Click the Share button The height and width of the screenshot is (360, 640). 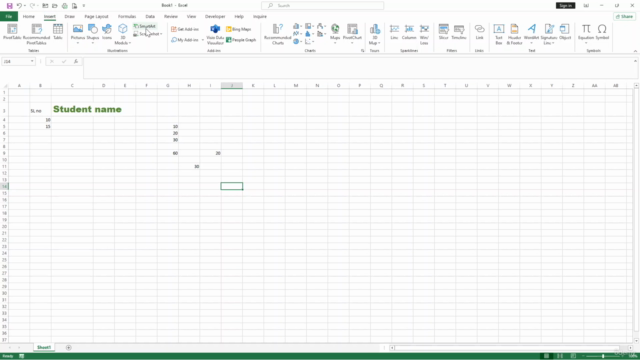(x=624, y=17)
